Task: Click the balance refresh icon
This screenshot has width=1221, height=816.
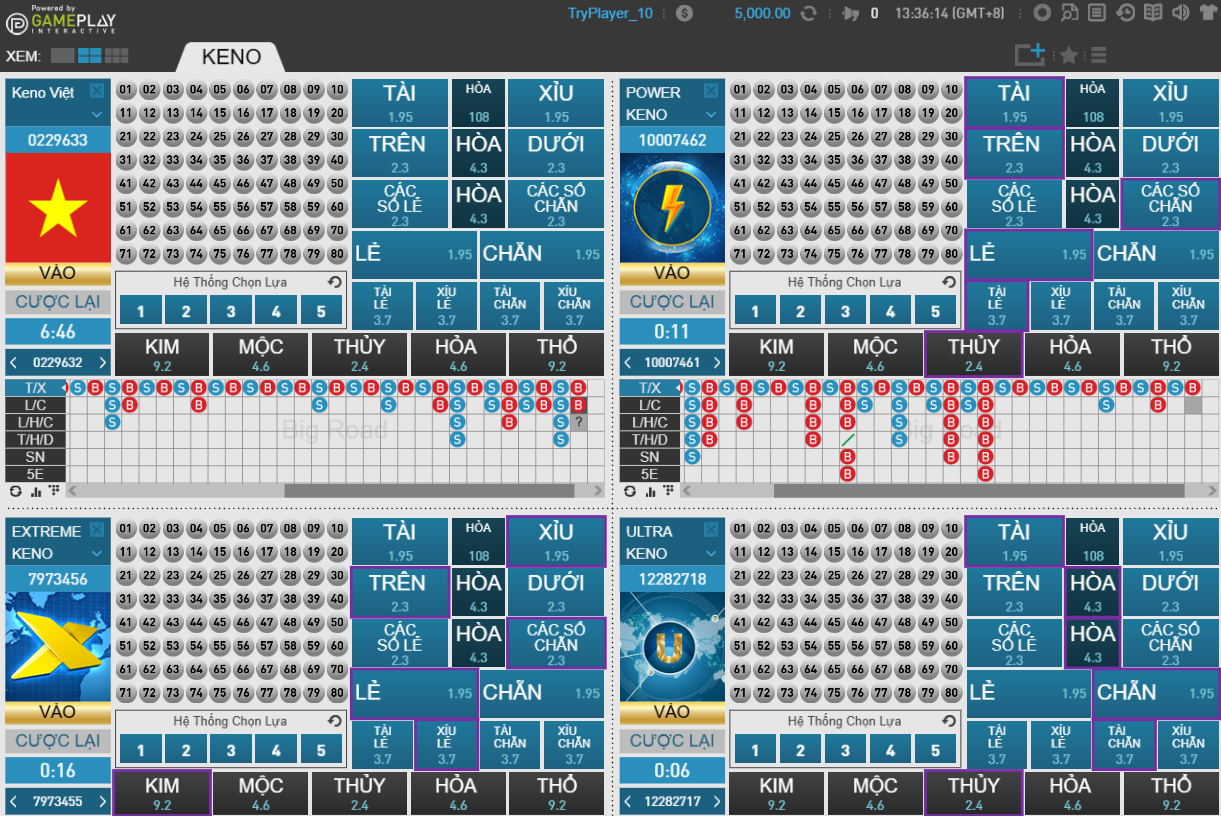Action: pyautogui.click(x=809, y=13)
